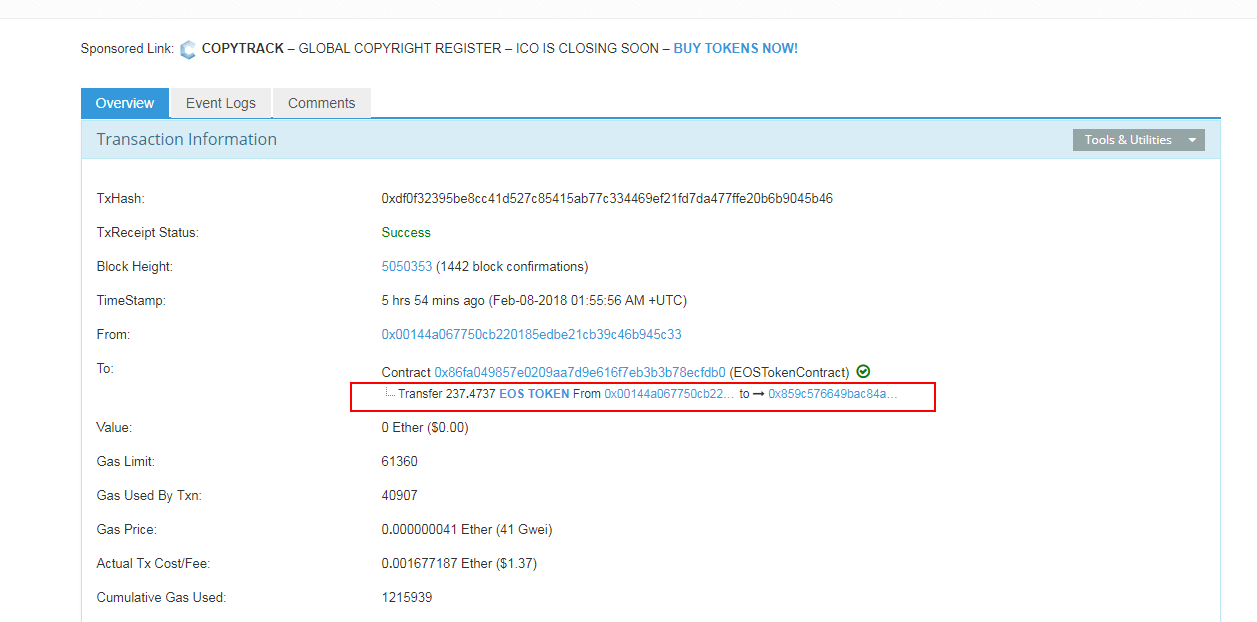
Task: Open the From address 0x00144a067750cb22... full link
Action: (531, 334)
